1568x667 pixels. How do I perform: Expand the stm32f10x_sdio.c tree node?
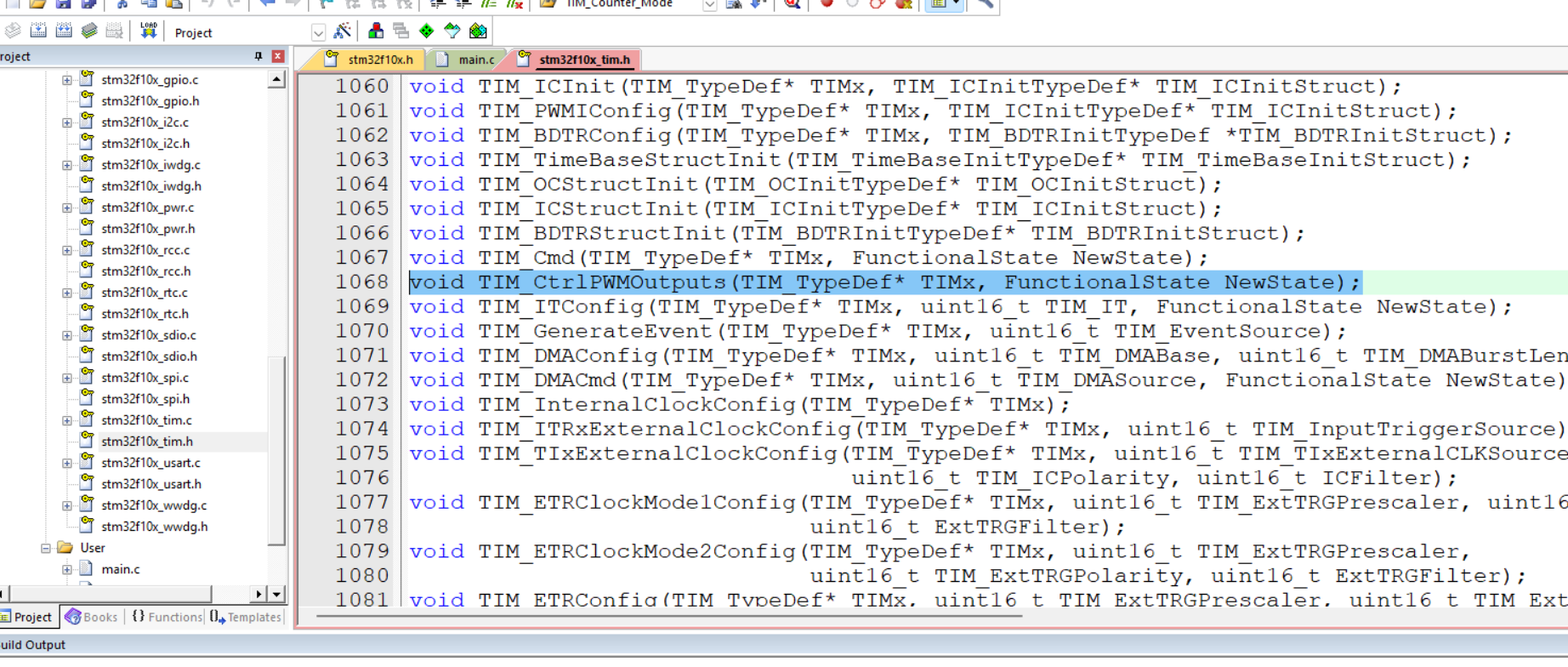coord(66,335)
